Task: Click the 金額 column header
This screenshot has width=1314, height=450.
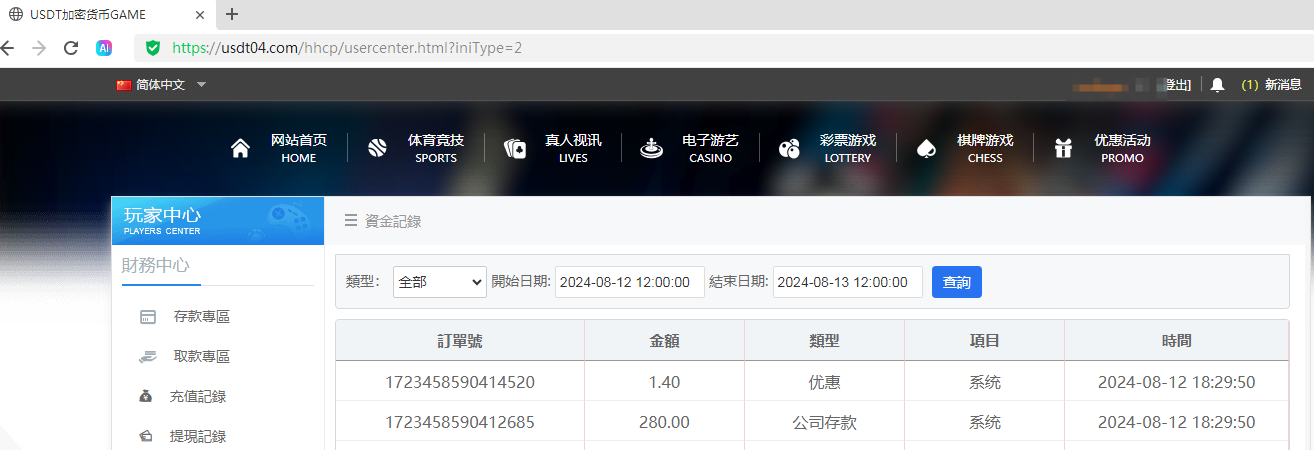Action: tap(665, 341)
